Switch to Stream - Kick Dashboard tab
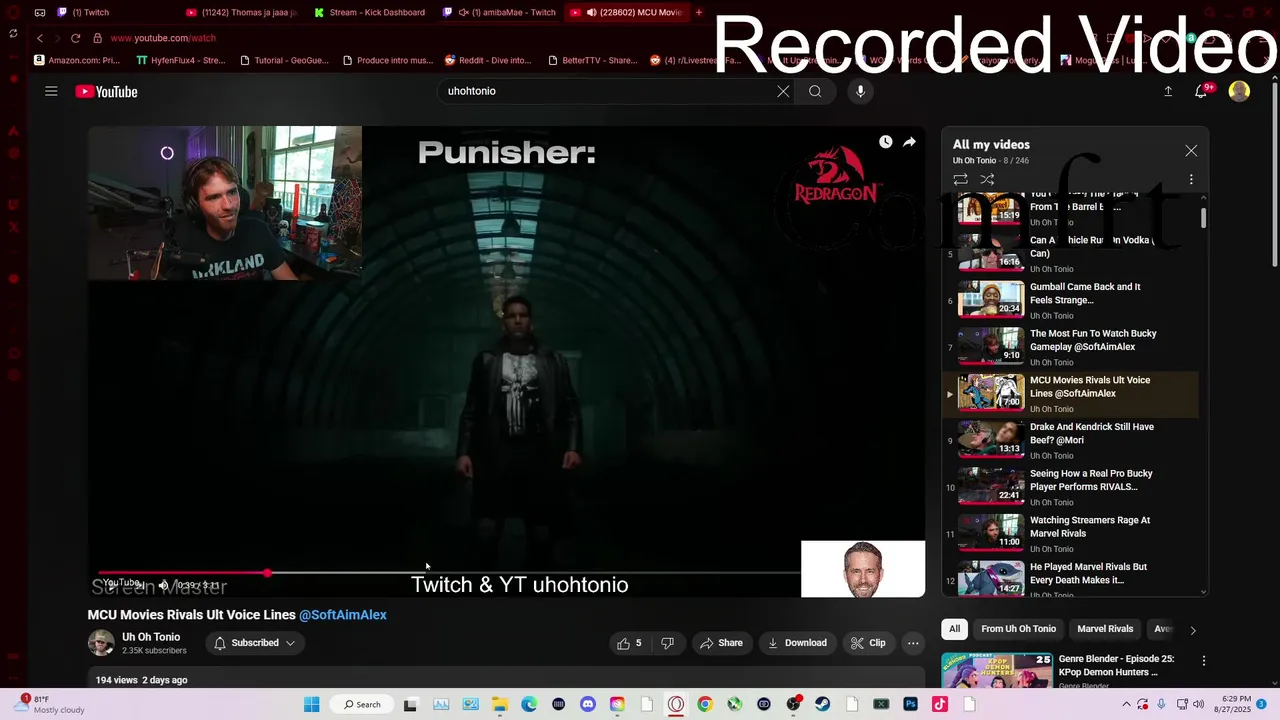 pyautogui.click(x=371, y=12)
